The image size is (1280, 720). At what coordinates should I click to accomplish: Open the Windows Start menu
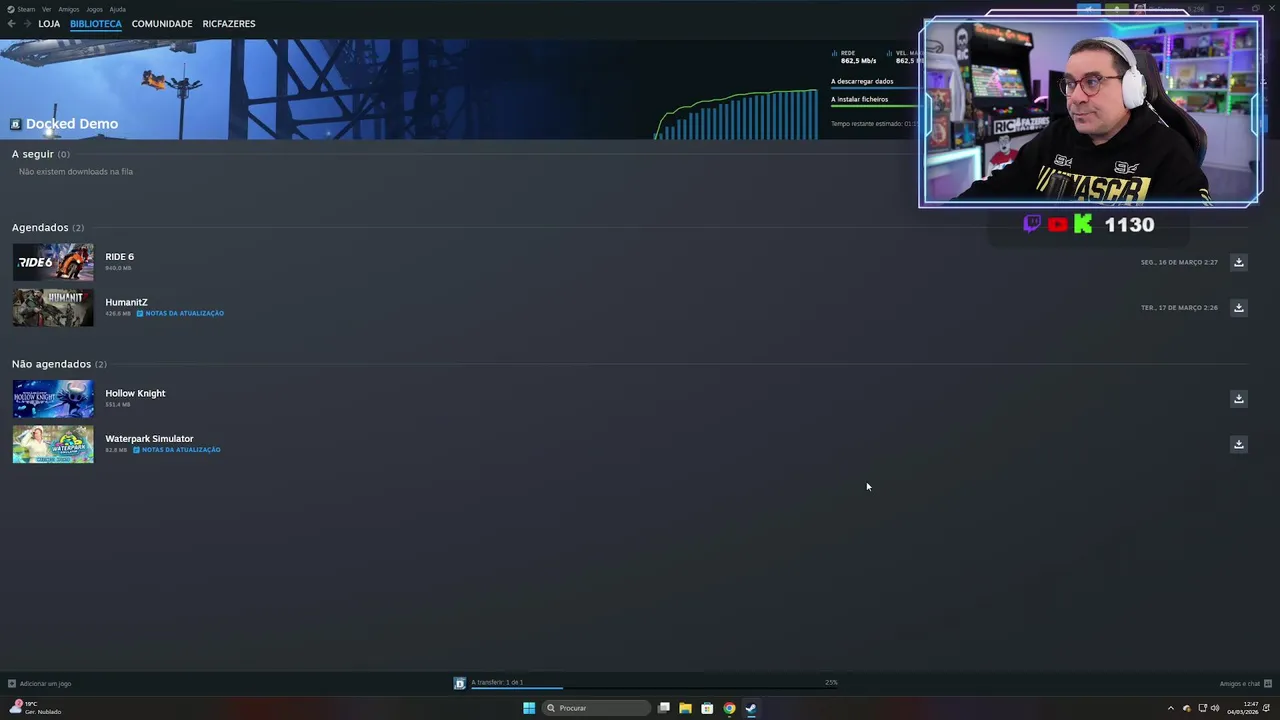529,708
